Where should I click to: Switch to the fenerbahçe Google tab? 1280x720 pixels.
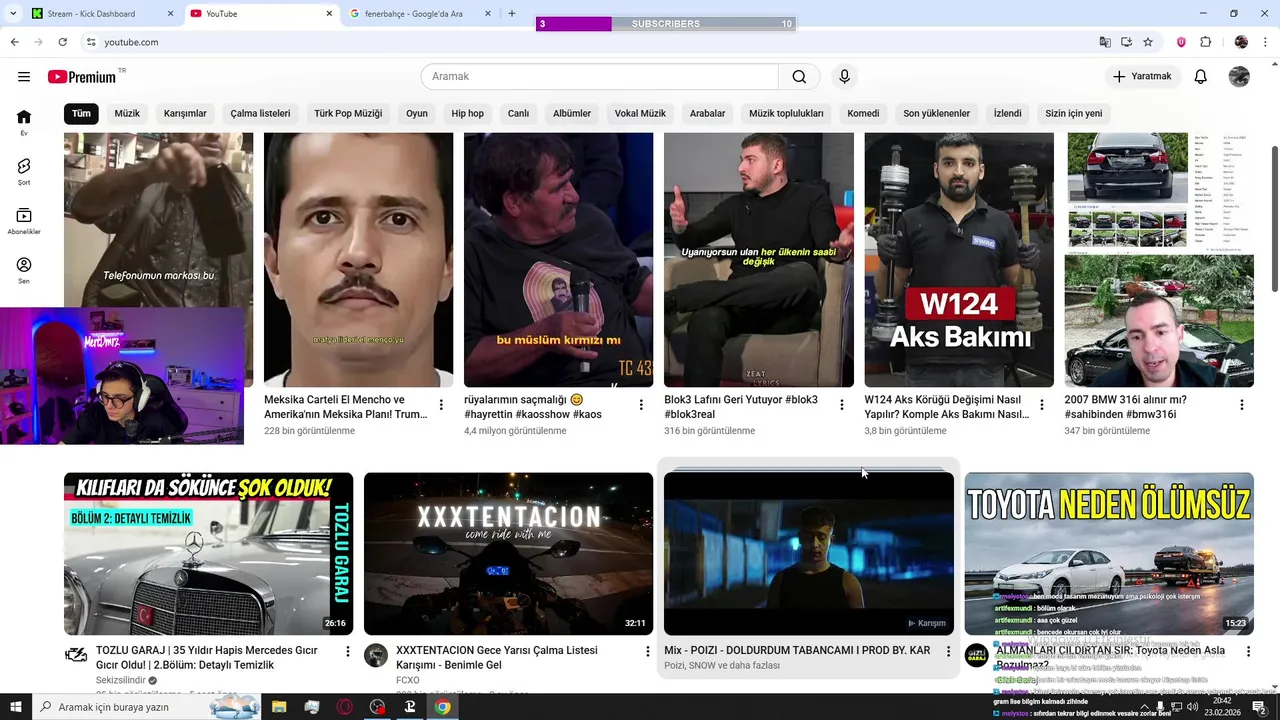click(420, 14)
